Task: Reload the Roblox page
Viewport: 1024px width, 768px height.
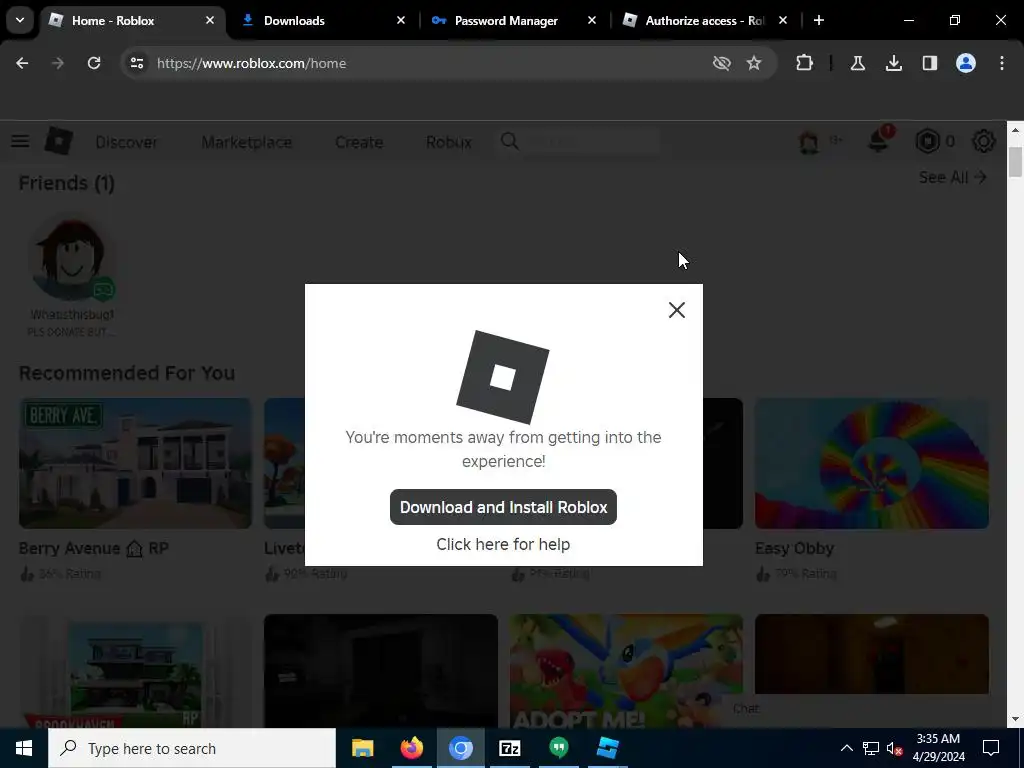Action: point(94,63)
